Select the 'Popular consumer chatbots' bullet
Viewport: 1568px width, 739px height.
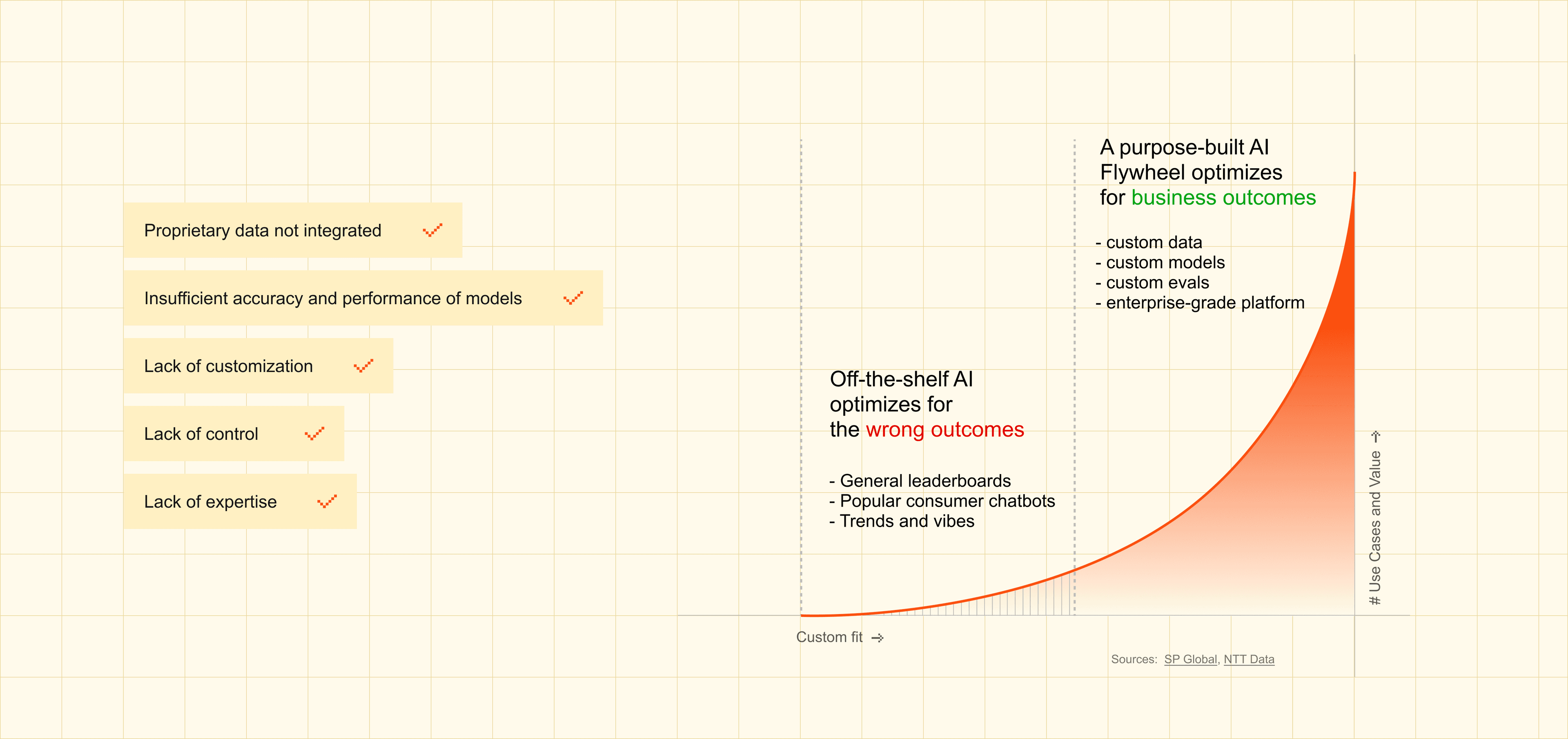point(942,501)
